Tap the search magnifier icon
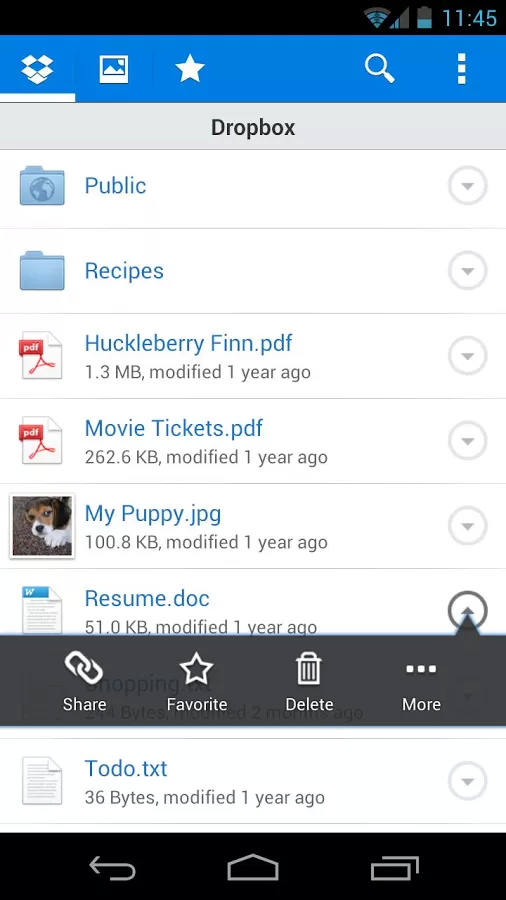Image resolution: width=506 pixels, height=900 pixels. 379,69
